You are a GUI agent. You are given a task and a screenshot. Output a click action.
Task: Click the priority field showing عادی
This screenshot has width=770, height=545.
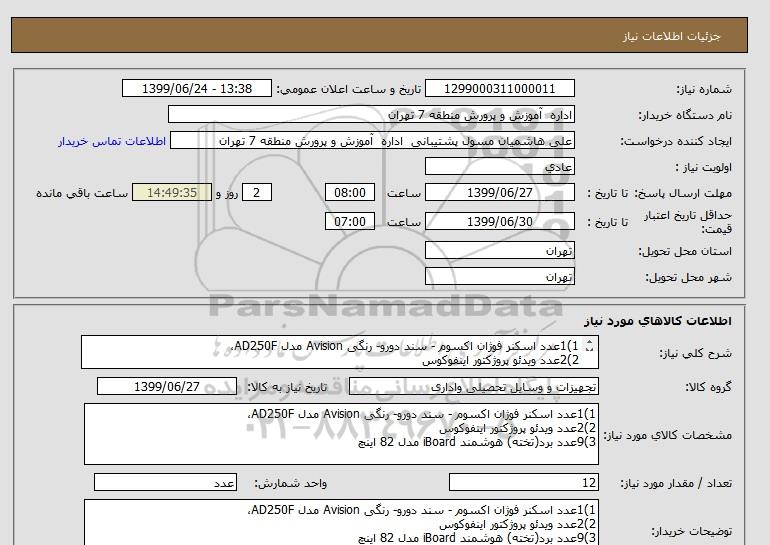point(499,166)
